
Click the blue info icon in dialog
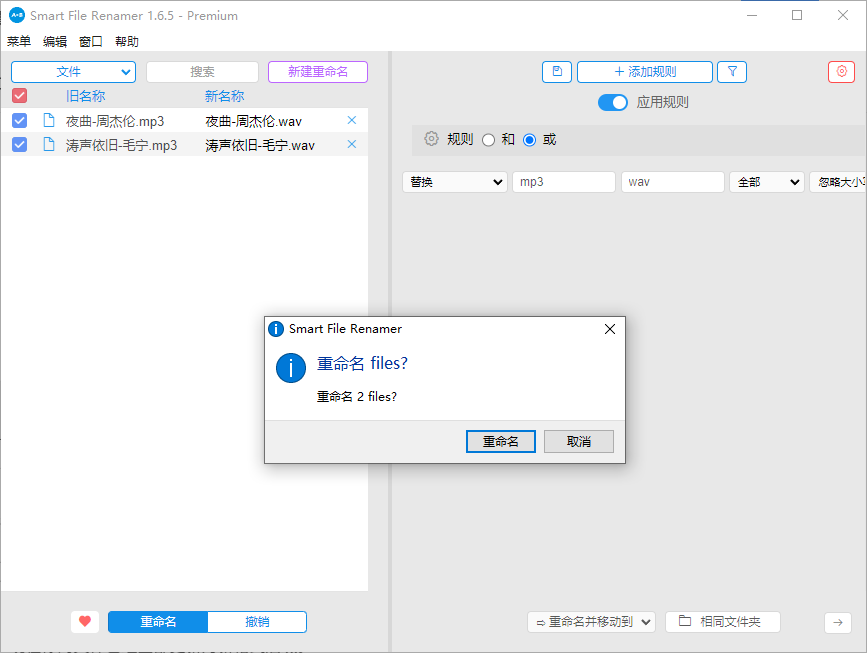tap(291, 368)
